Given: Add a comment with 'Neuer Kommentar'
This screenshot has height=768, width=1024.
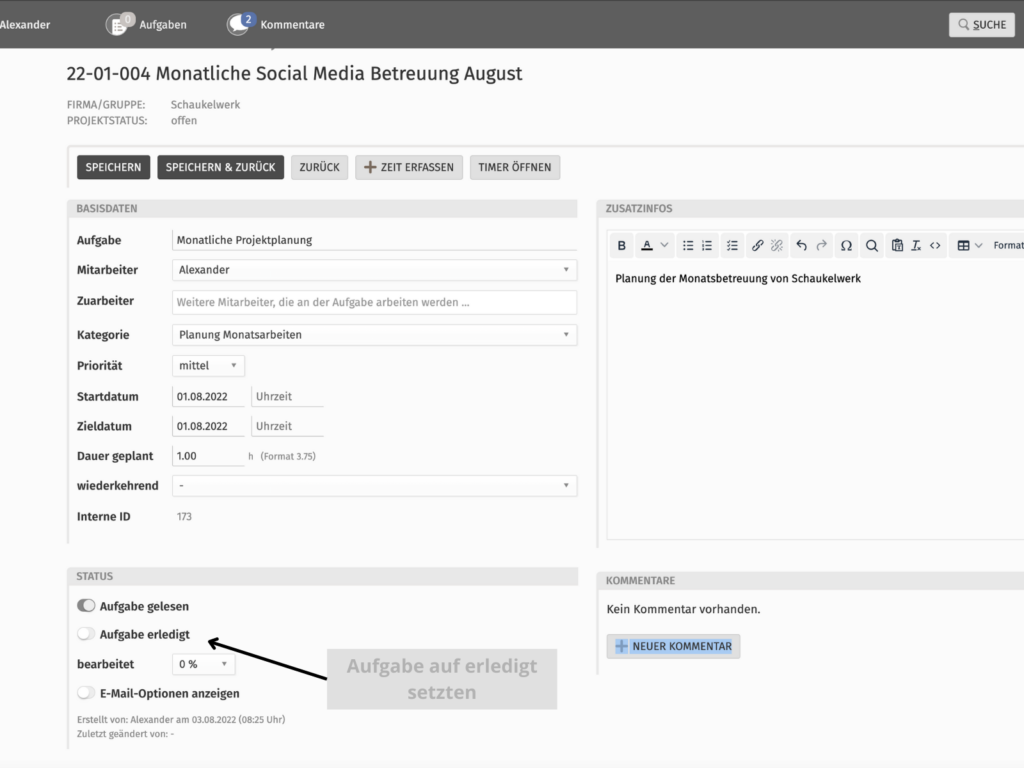Looking at the screenshot, I should coord(673,646).
